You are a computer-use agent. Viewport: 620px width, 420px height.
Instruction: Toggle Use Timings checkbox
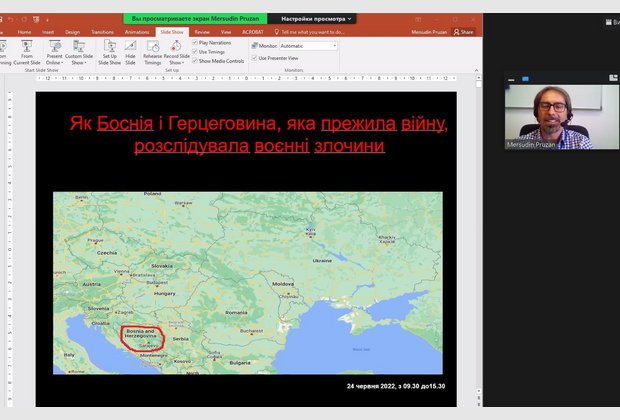(x=195, y=52)
